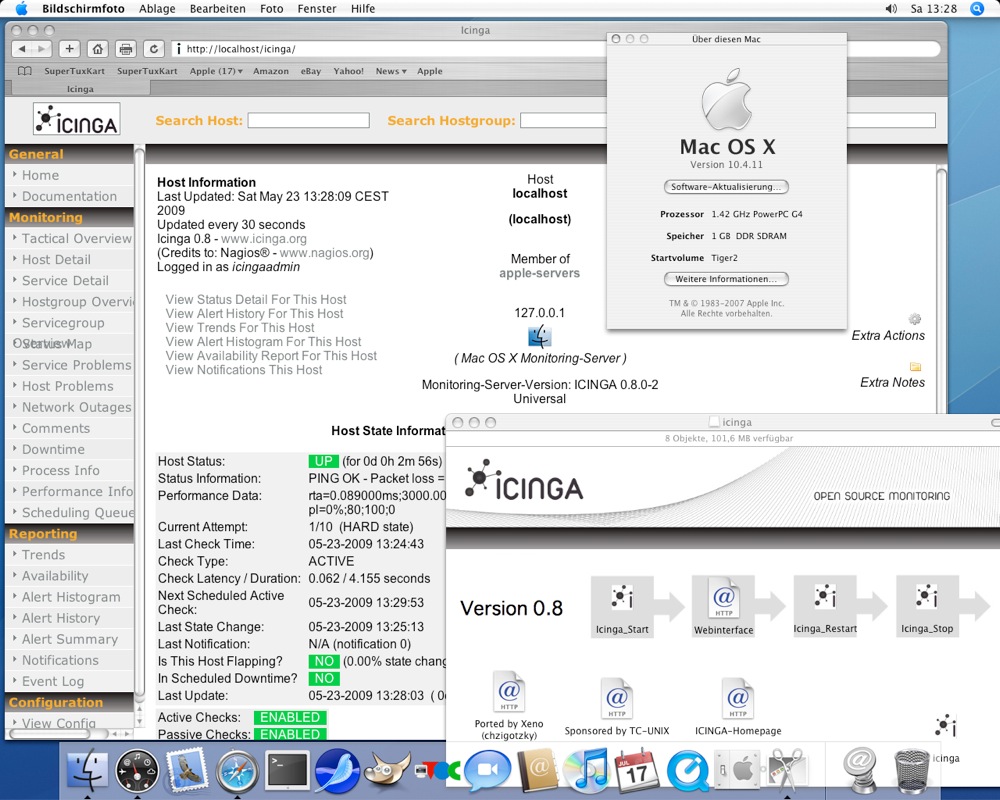1000x800 pixels.
Task: Open the Amazon bookmark
Action: click(x=270, y=71)
